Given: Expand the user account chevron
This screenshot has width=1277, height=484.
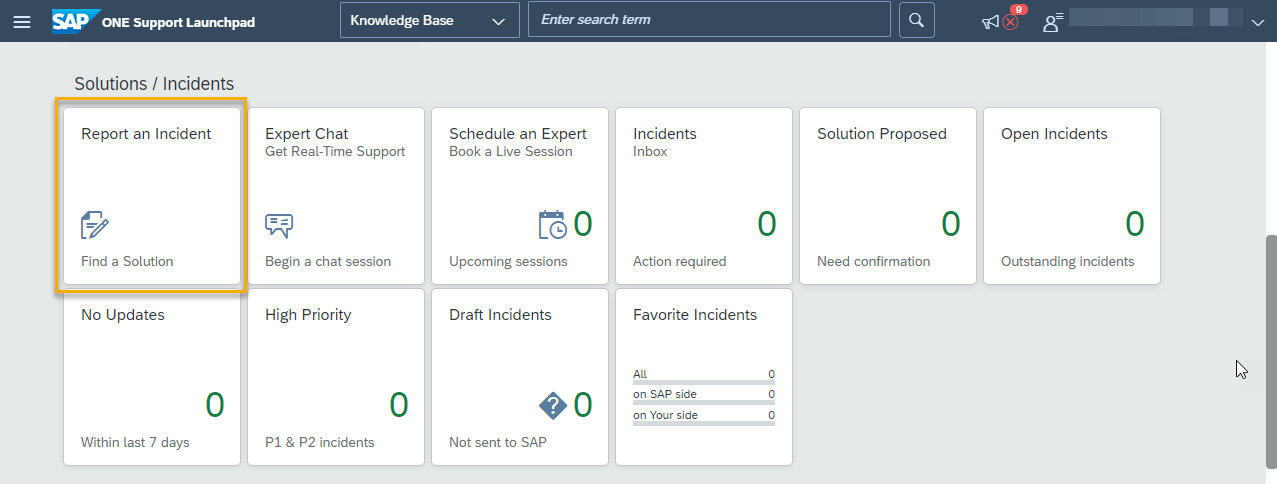Looking at the screenshot, I should 1258,22.
